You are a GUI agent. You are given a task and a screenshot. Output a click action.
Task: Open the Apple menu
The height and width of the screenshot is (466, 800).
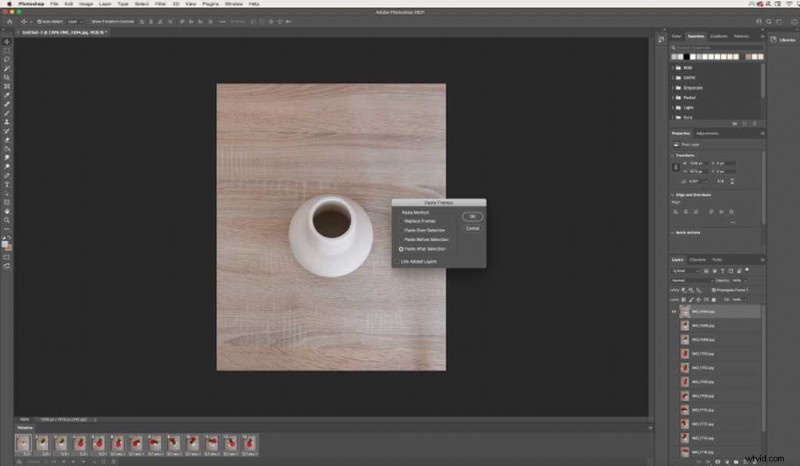[x=9, y=4]
